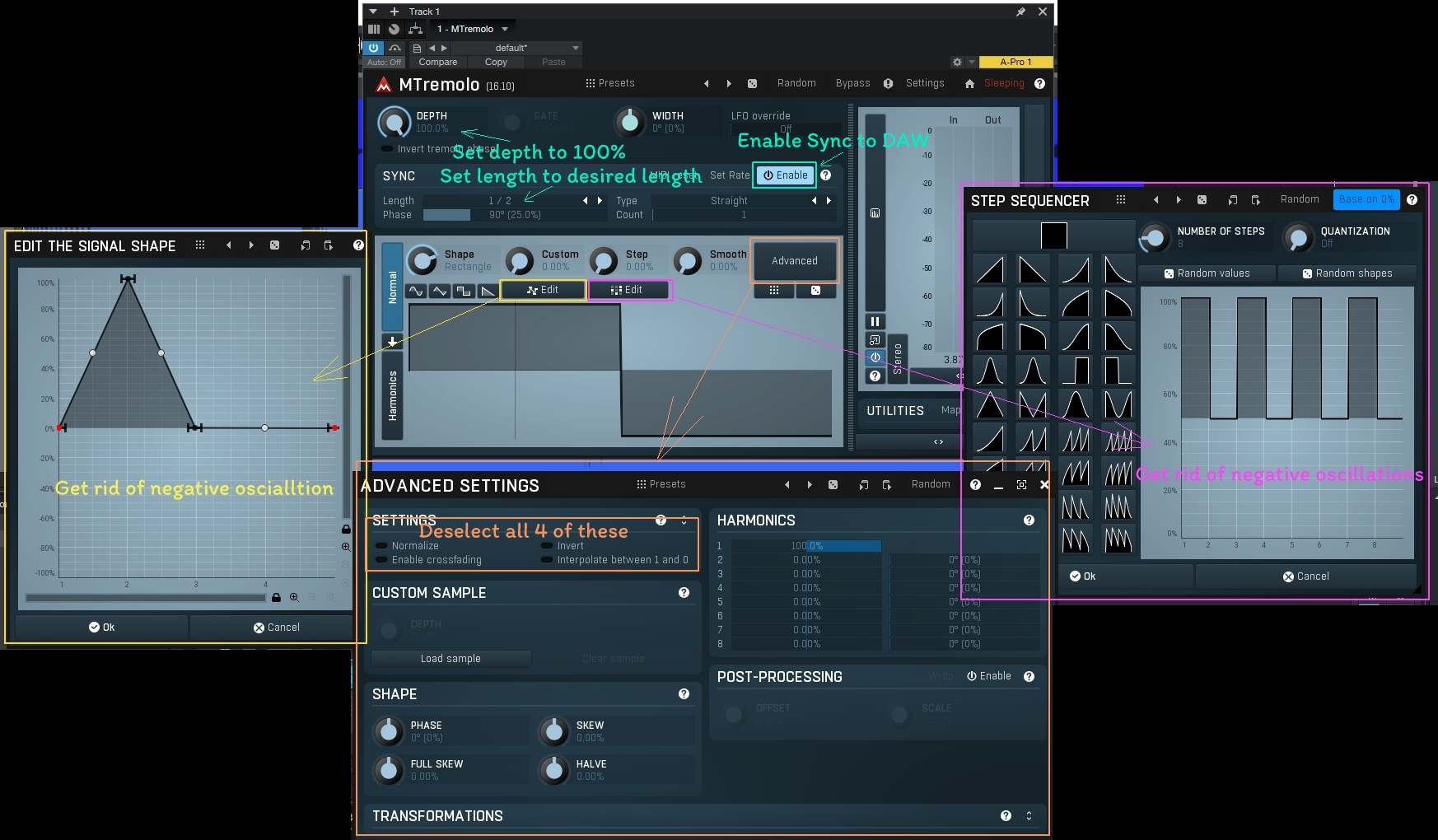This screenshot has height=840, width=1438.
Task: Click the Random menu item in MTremolo
Action: tap(796, 83)
